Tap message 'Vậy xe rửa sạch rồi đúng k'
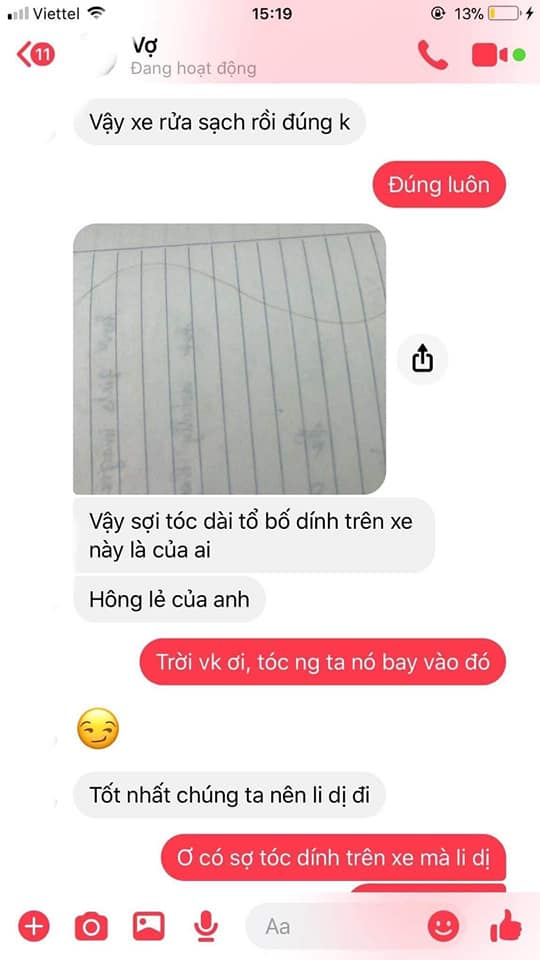Viewport: 540px width, 960px height. pyautogui.click(x=220, y=122)
